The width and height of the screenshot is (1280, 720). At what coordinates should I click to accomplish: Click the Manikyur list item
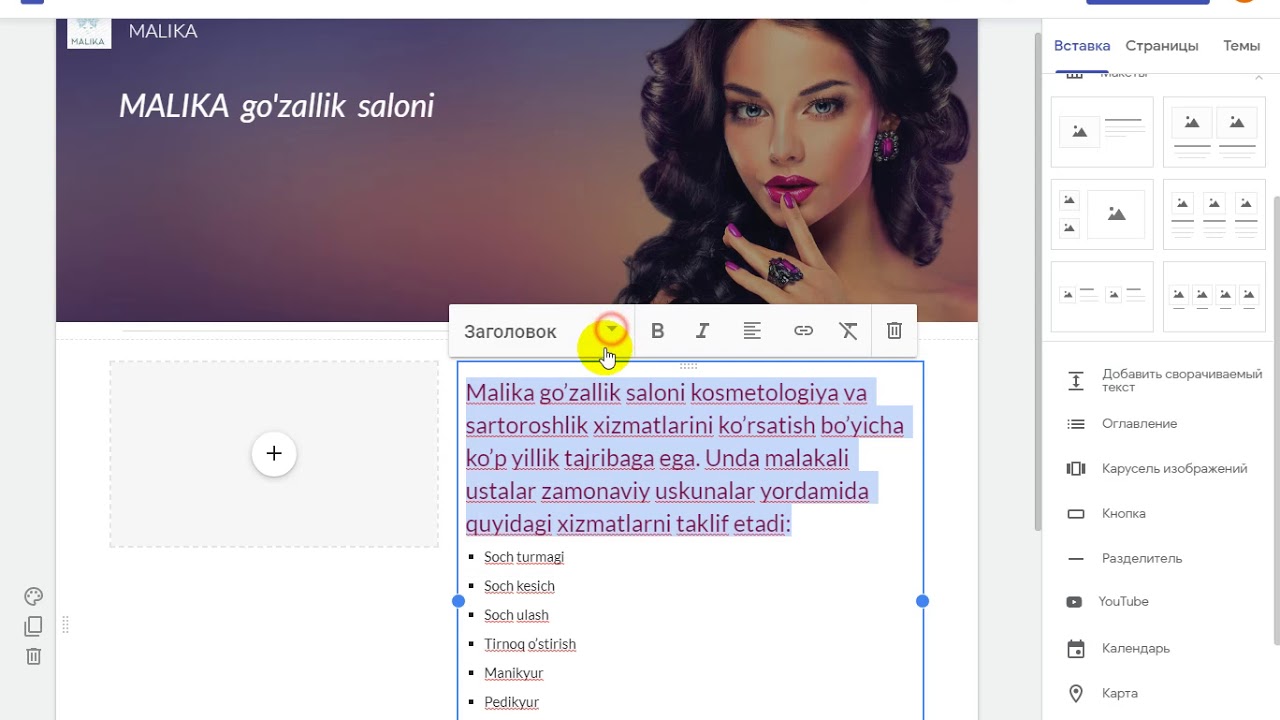tap(514, 673)
